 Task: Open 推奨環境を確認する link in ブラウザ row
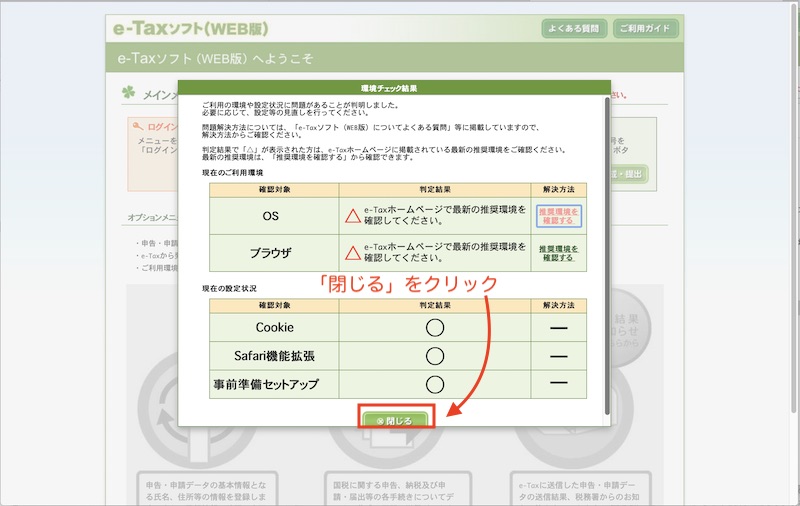coord(559,254)
